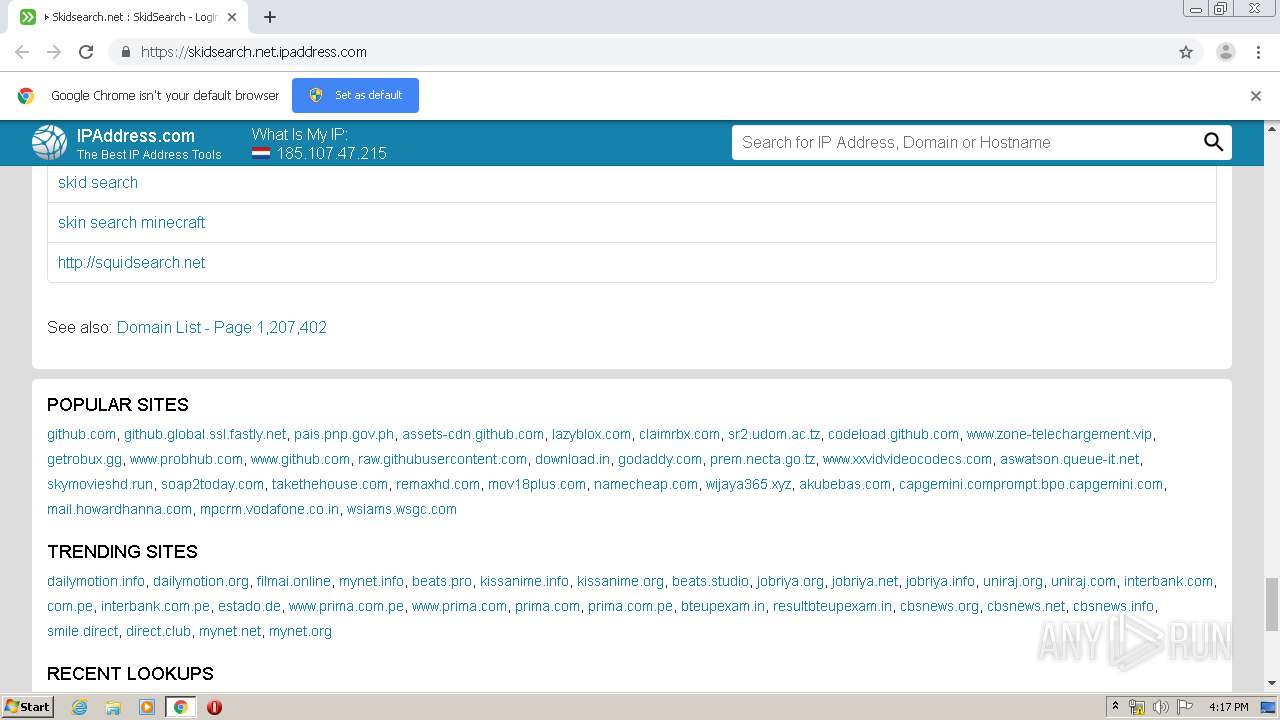Screen dimensions: 1280x720
Task: Click scrollbar down arrow
Action: [x=1272, y=683]
